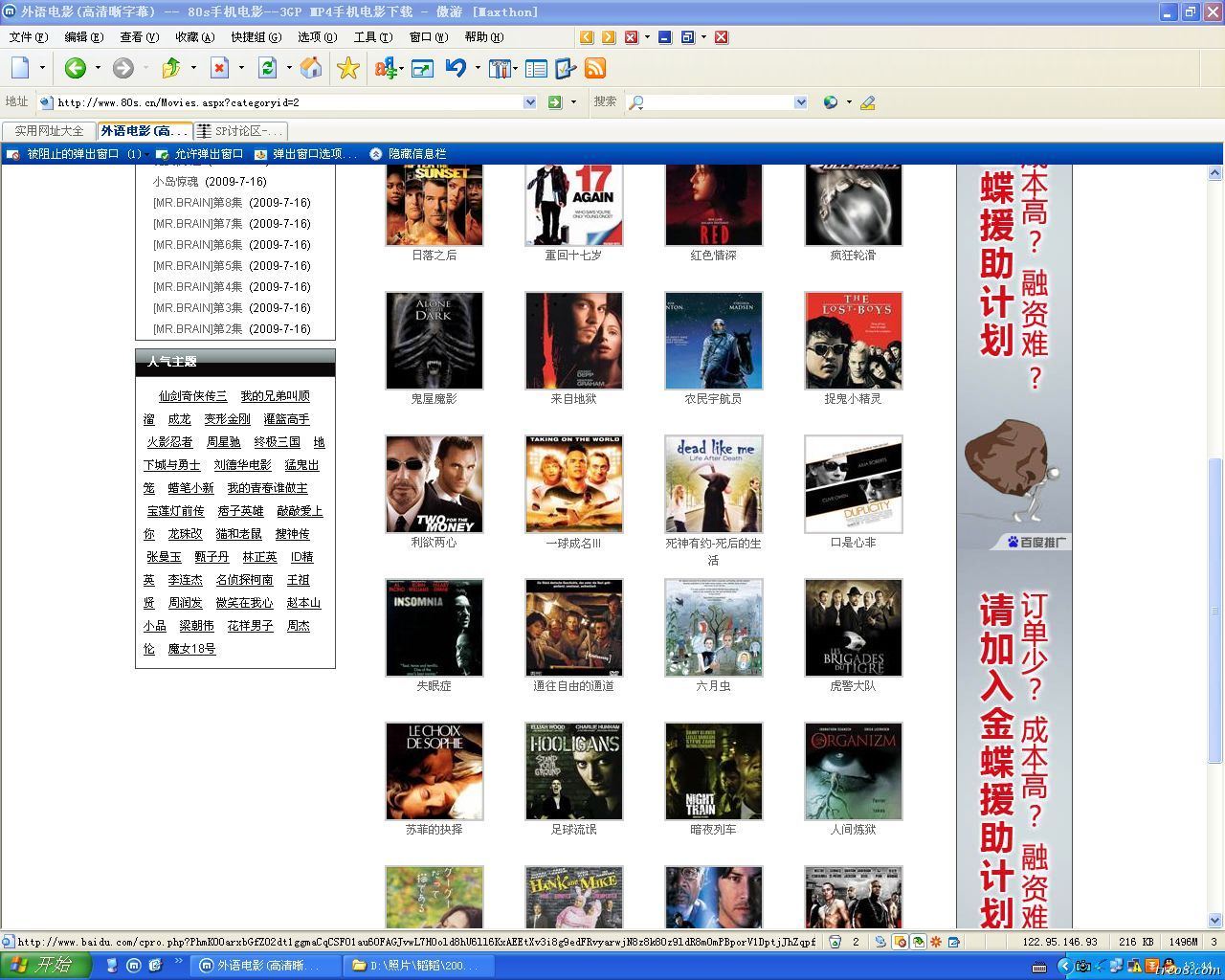Image resolution: width=1225 pixels, height=980 pixels.
Task: Open the 文件 menu
Action: (x=28, y=37)
